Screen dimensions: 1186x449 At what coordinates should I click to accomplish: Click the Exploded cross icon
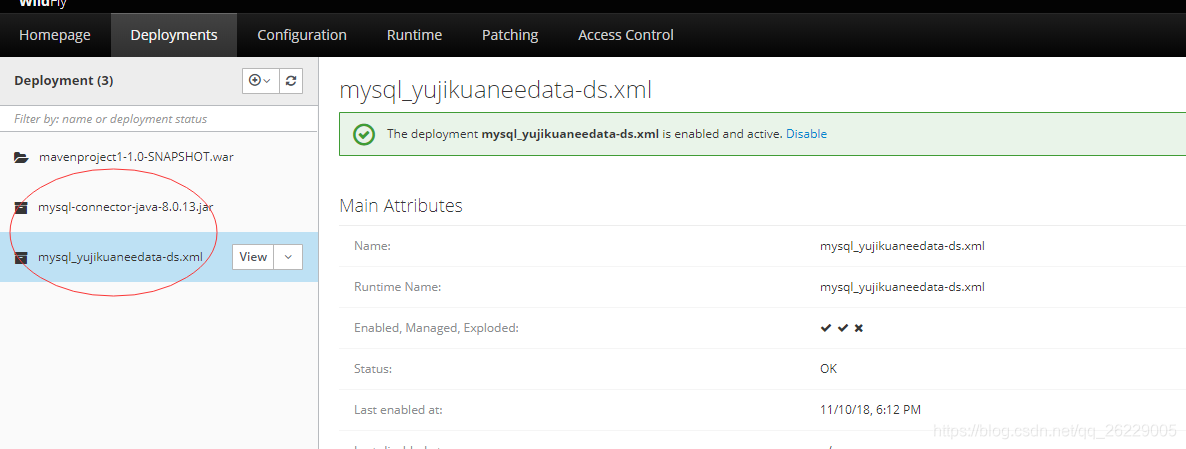858,328
